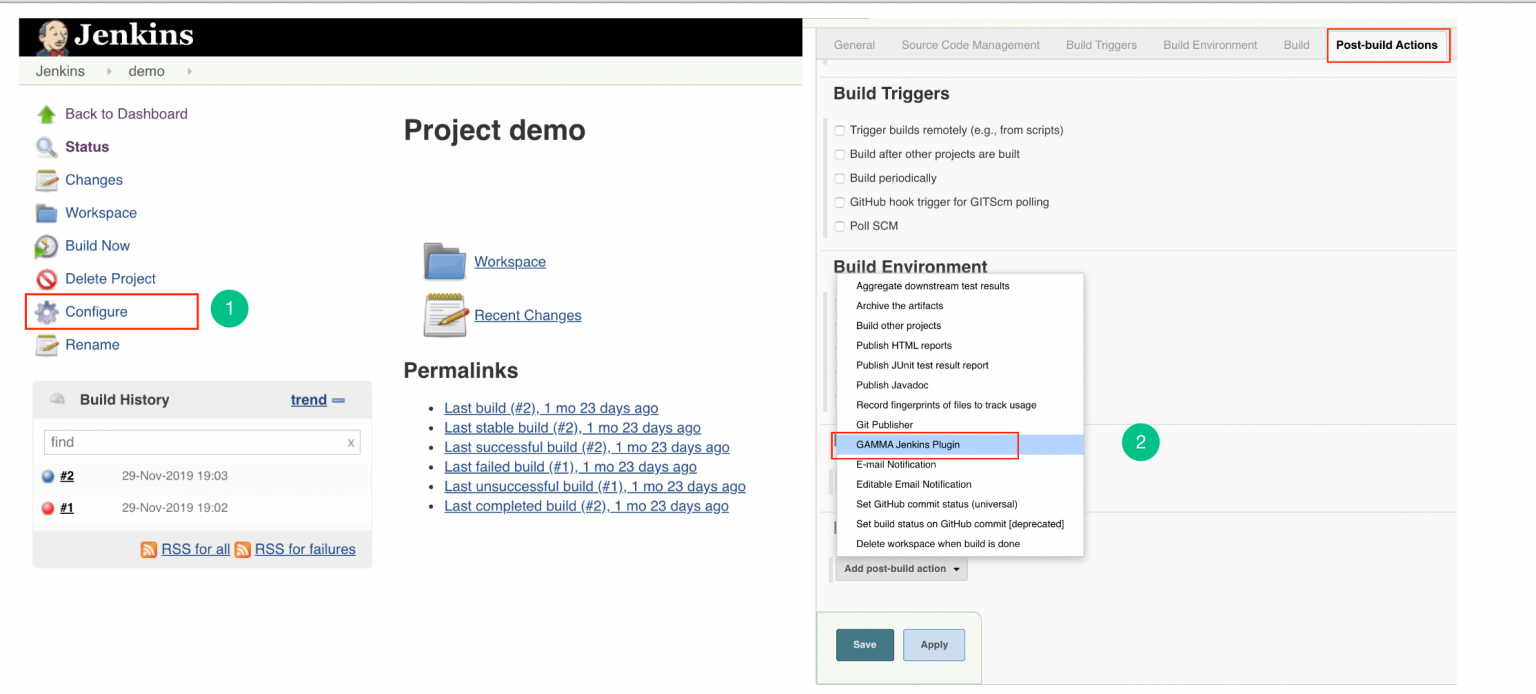This screenshot has width=1536, height=694.
Task: Open the Last successful build permalink
Action: click(587, 447)
